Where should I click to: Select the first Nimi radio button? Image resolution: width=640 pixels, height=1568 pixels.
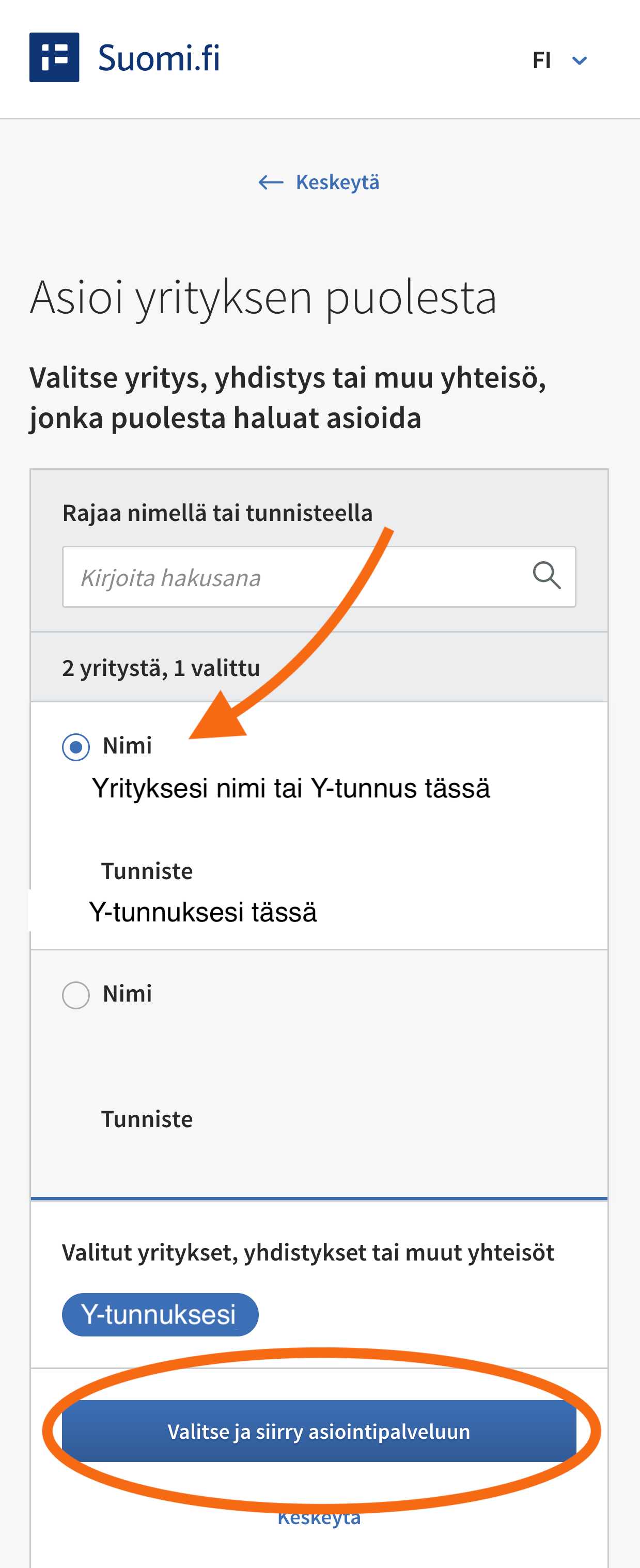[76, 747]
